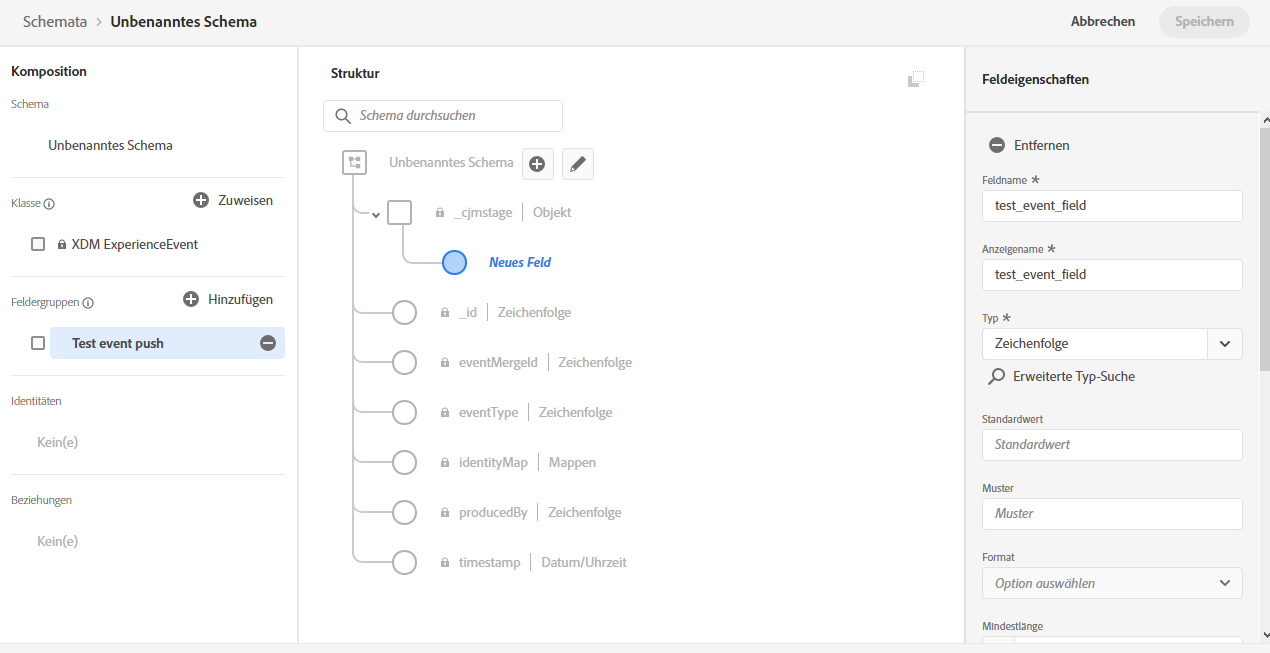This screenshot has height=653, width=1270.
Task: Click the minus icon on Test event push
Action: coord(268,343)
